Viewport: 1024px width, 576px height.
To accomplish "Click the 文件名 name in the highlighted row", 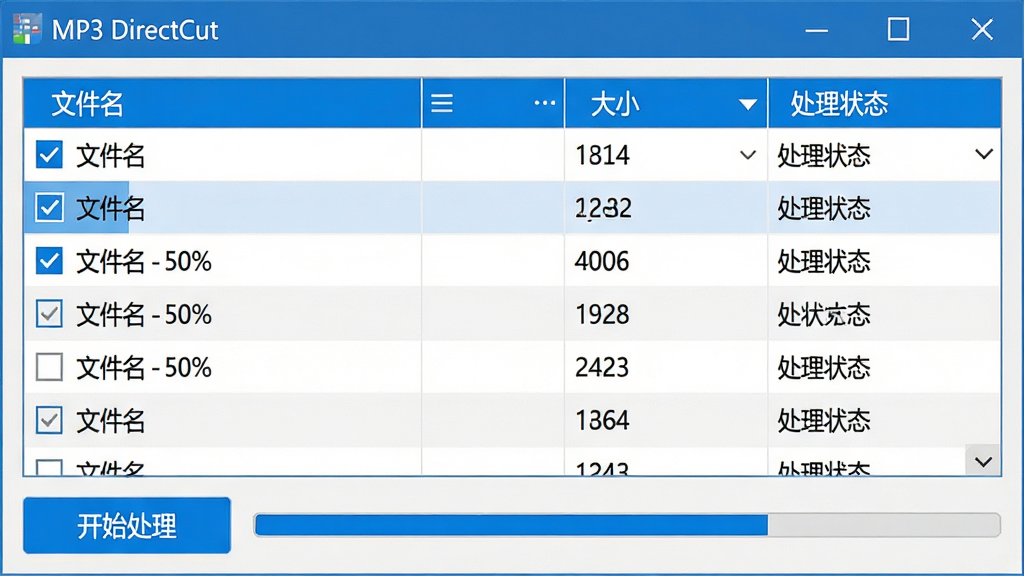I will pos(110,208).
